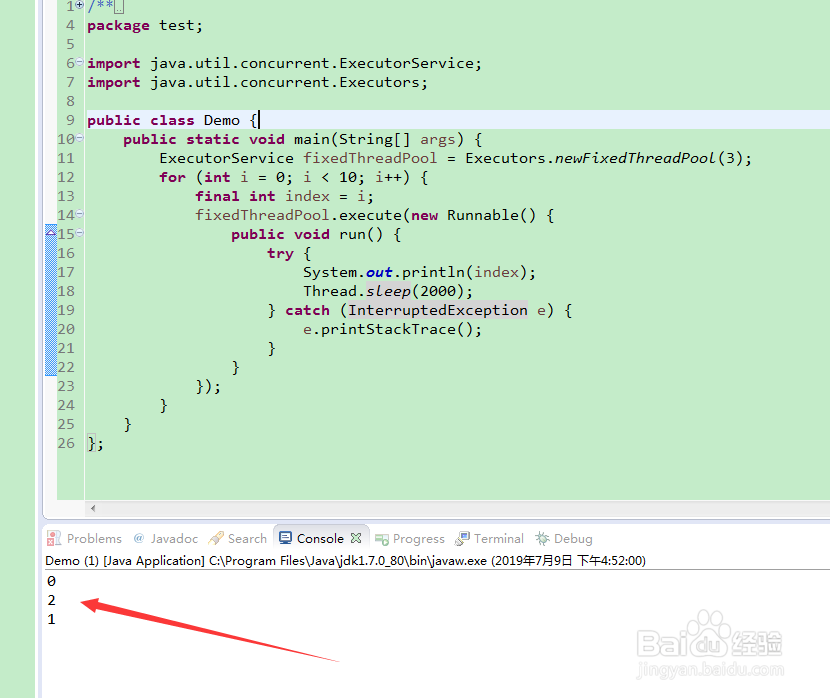Click the console launch description line
The height and width of the screenshot is (698, 830).
[x=345, y=560]
